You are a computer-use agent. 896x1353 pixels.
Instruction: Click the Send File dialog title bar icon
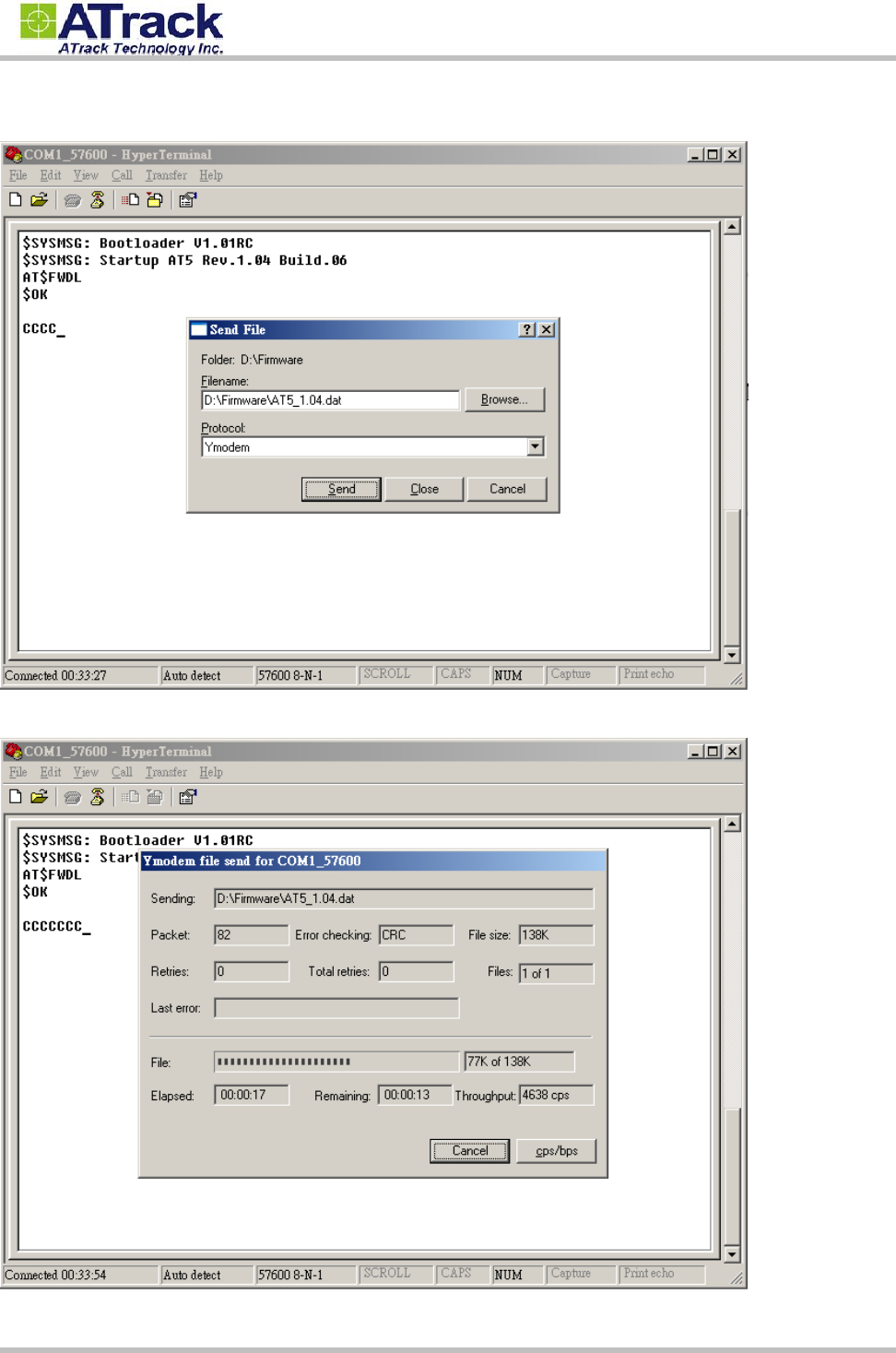tap(198, 329)
